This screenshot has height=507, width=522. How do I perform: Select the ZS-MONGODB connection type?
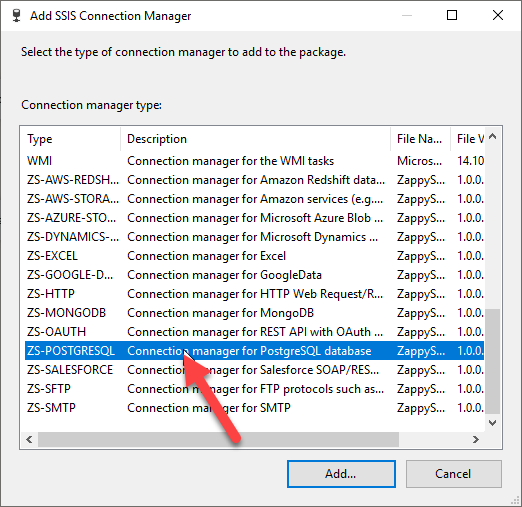[254, 313]
